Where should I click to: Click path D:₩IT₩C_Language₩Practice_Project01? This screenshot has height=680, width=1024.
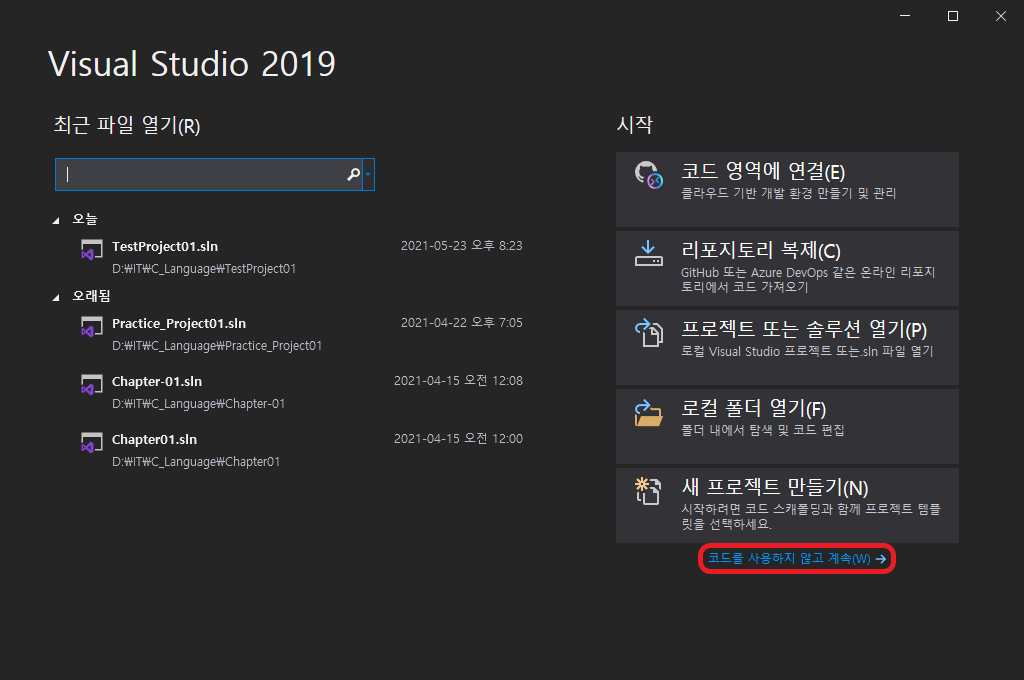pos(217,346)
